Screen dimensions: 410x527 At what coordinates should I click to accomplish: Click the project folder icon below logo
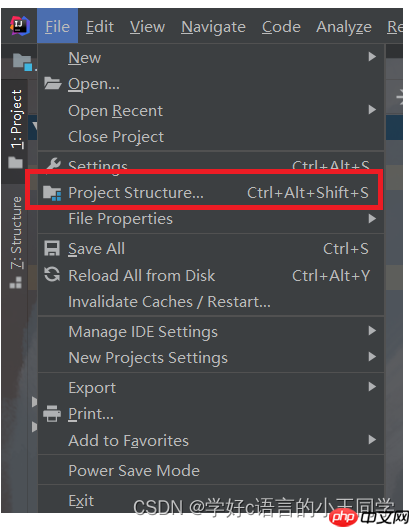click(23, 62)
